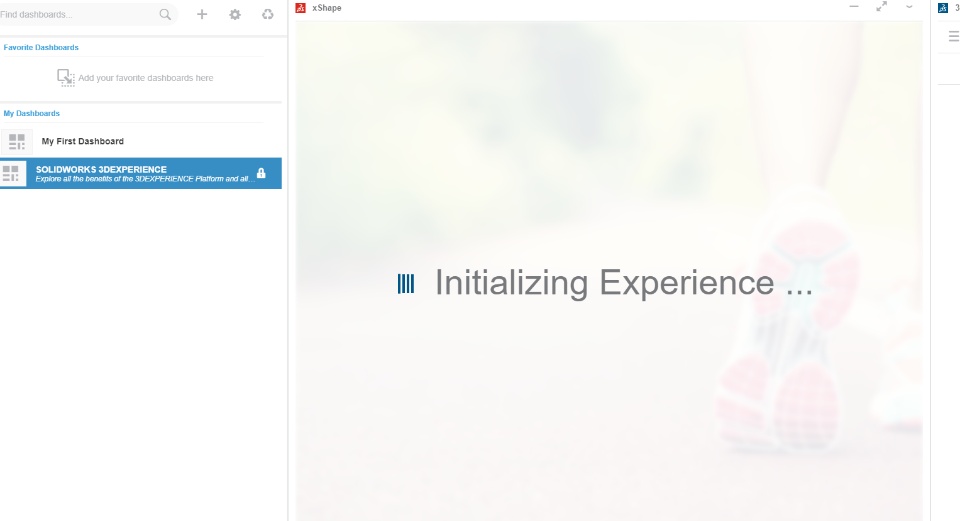Screen dimensions: 960x521
Task: Click the My Dashboards heading
Action: 32,113
